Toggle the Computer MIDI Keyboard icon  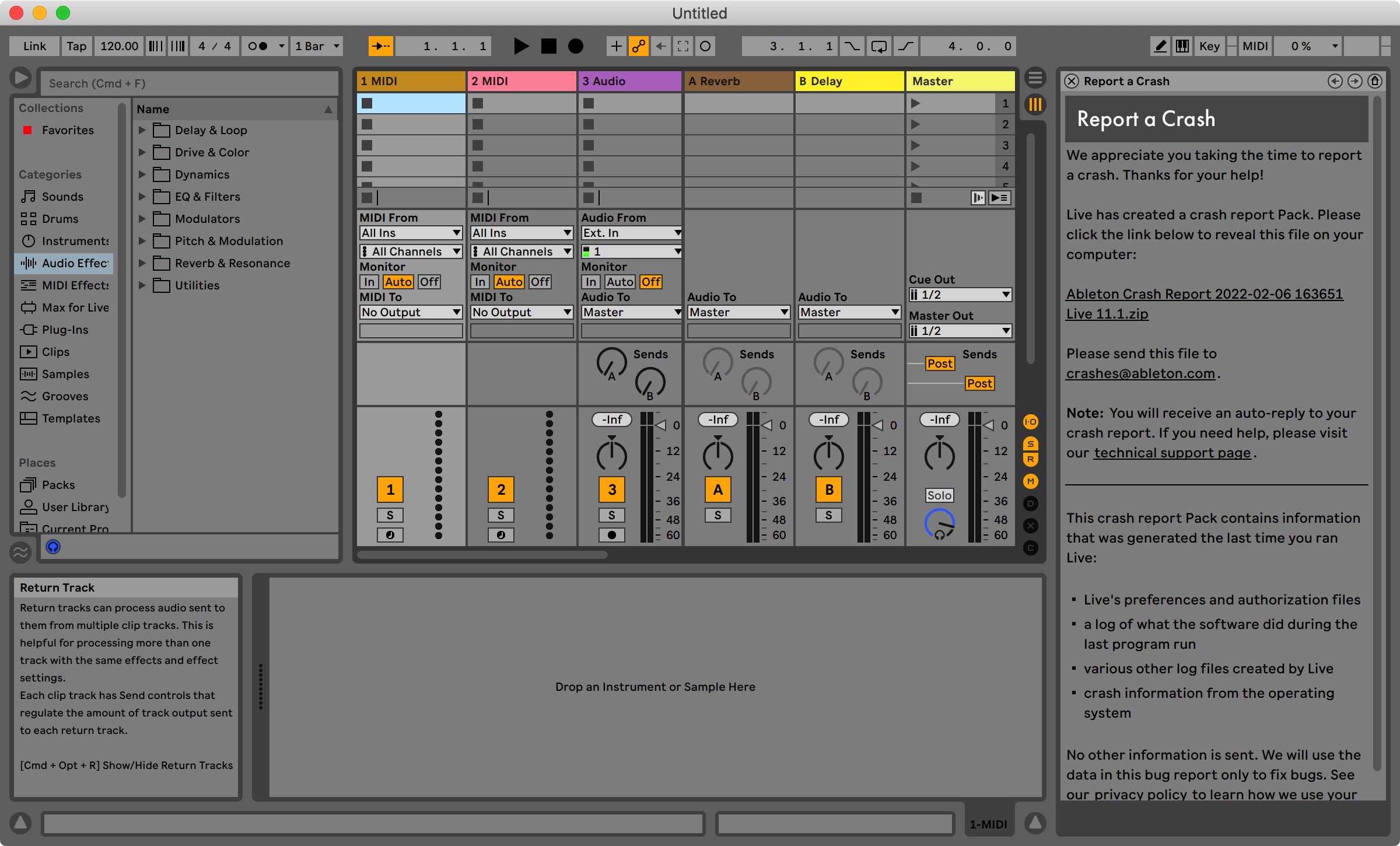click(1182, 46)
